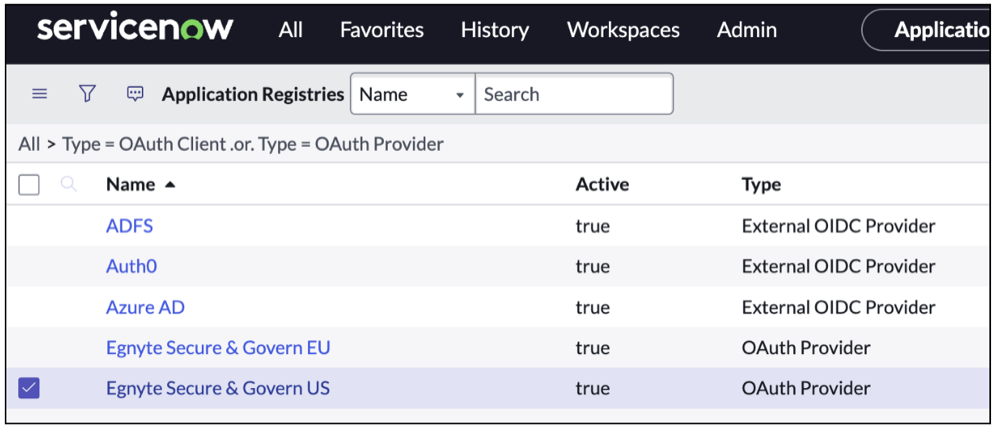Click the Active value true for Azure AD

[593, 307]
